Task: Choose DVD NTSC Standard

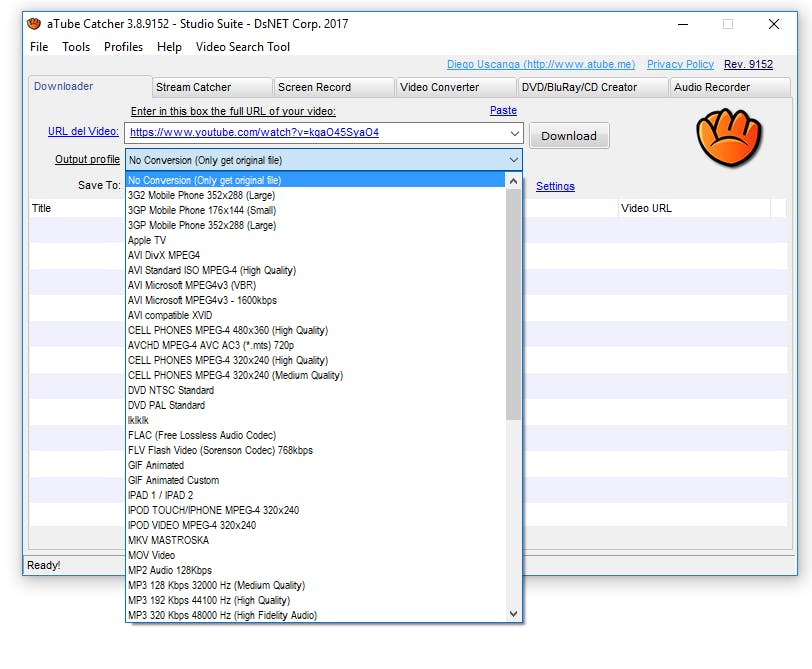Action: click(315, 390)
